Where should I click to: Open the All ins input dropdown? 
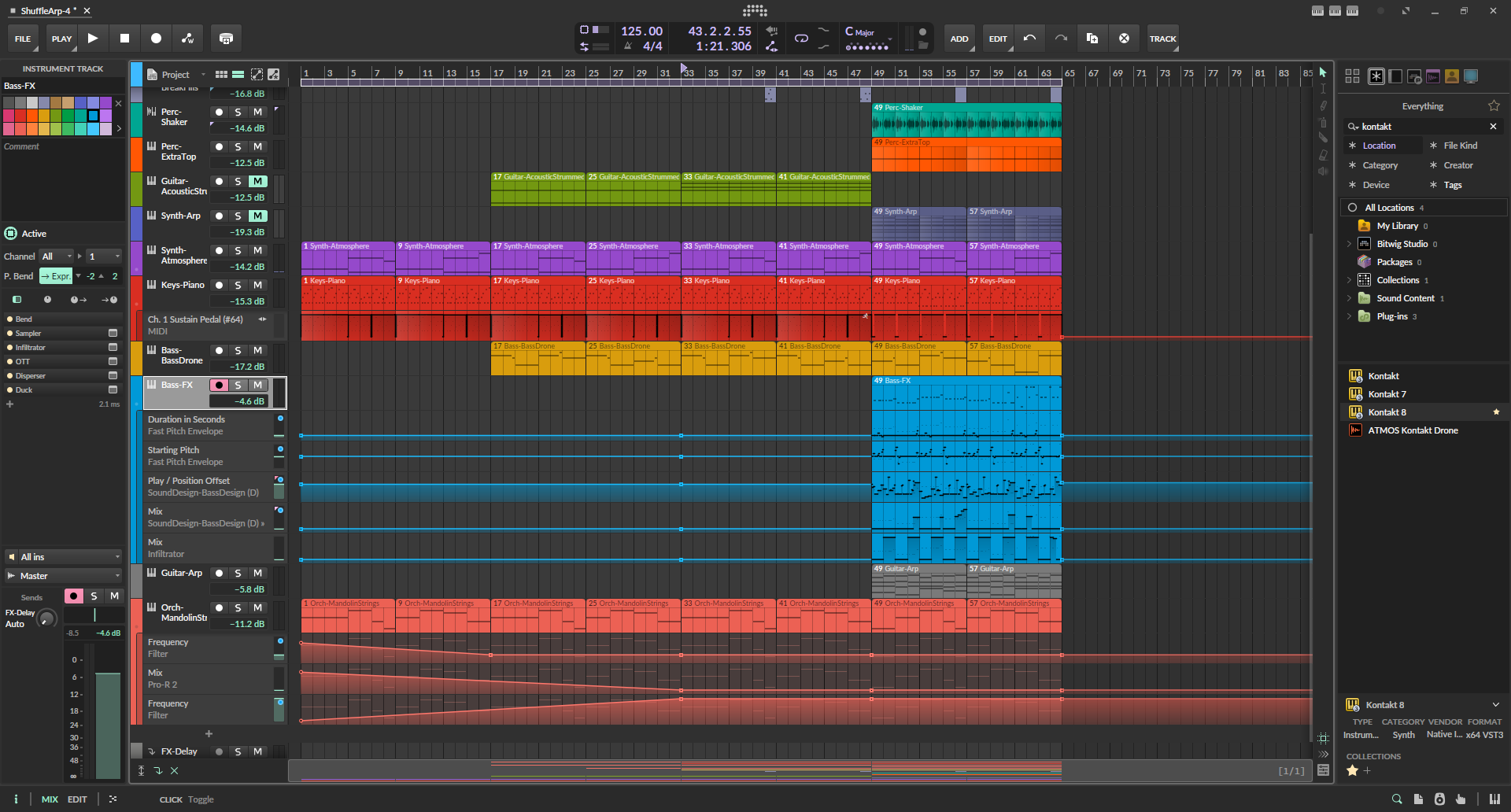pyautogui.click(x=63, y=556)
